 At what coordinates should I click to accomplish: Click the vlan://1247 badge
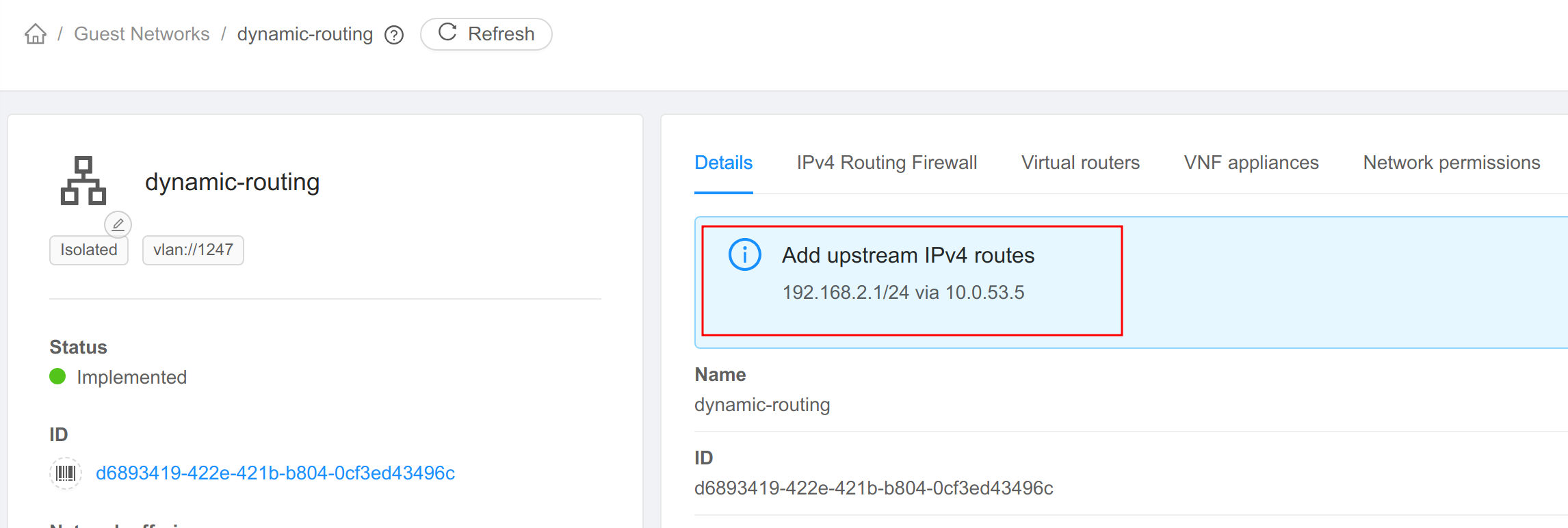[193, 250]
